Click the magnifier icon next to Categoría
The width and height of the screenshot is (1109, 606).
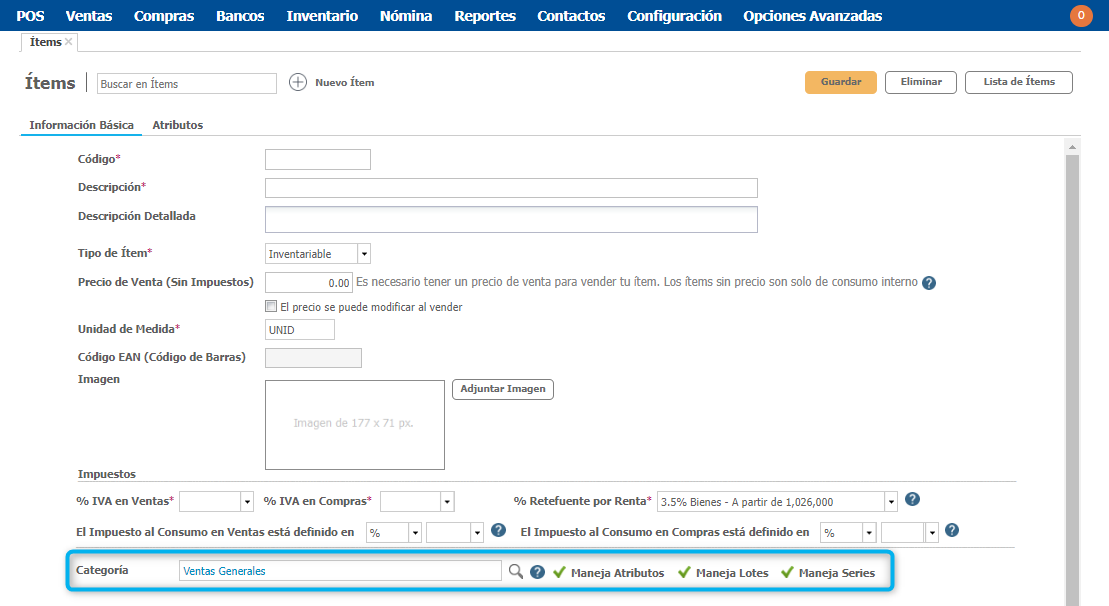click(x=516, y=572)
